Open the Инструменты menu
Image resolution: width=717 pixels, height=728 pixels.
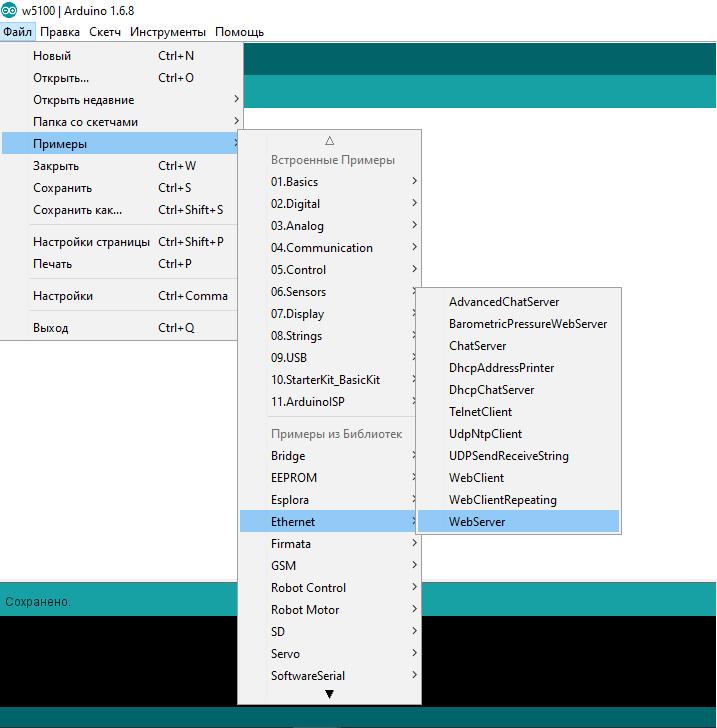[168, 32]
